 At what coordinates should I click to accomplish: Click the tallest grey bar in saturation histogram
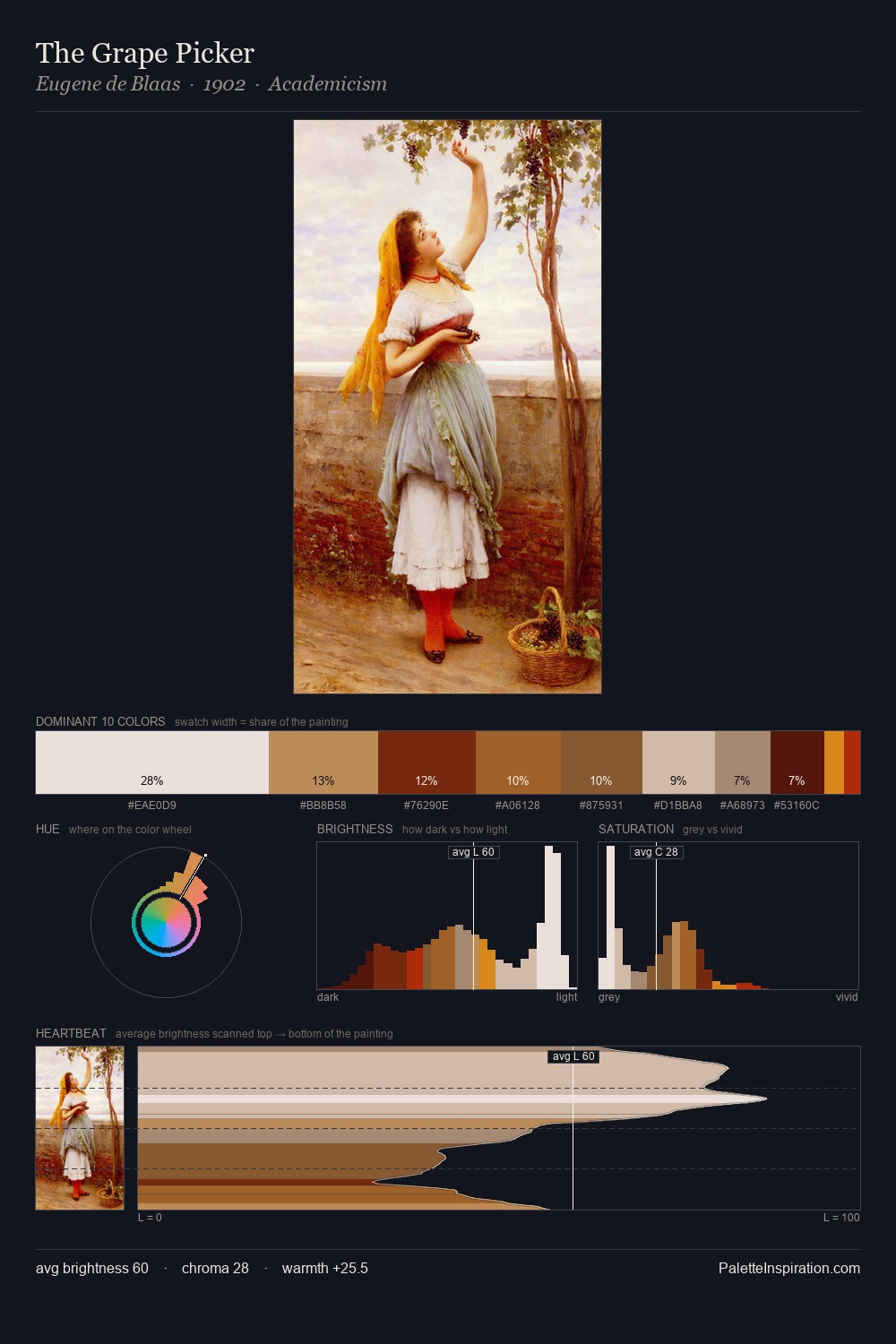[x=611, y=918]
